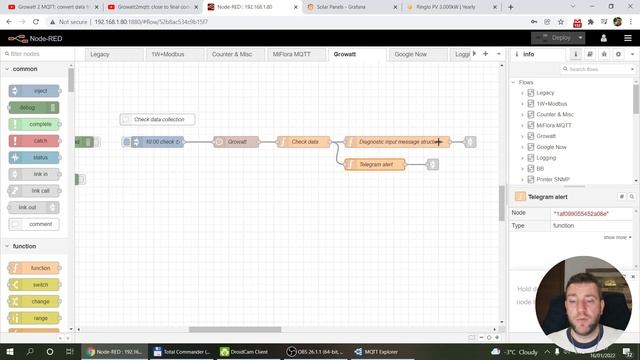Open Deploy options dropdown arrow

click(x=580, y=38)
